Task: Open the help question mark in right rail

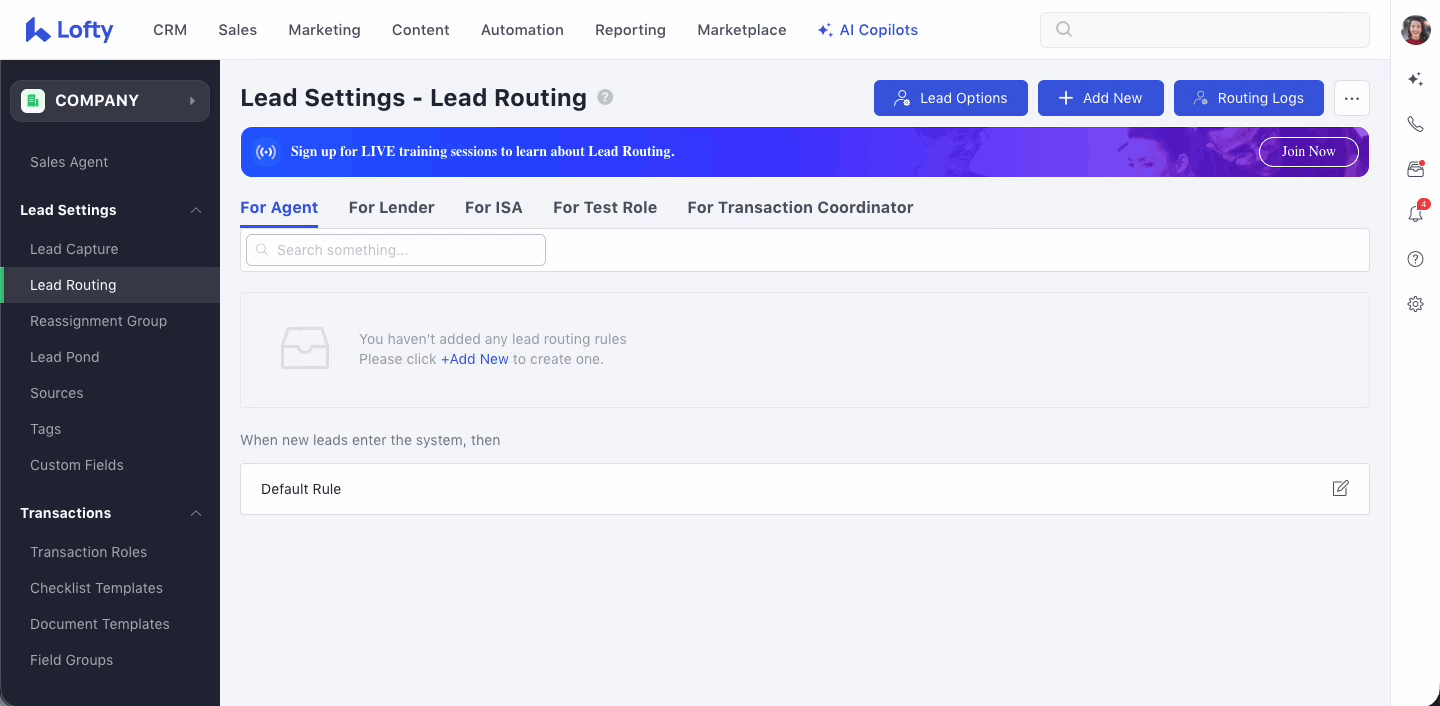Action: click(1415, 259)
